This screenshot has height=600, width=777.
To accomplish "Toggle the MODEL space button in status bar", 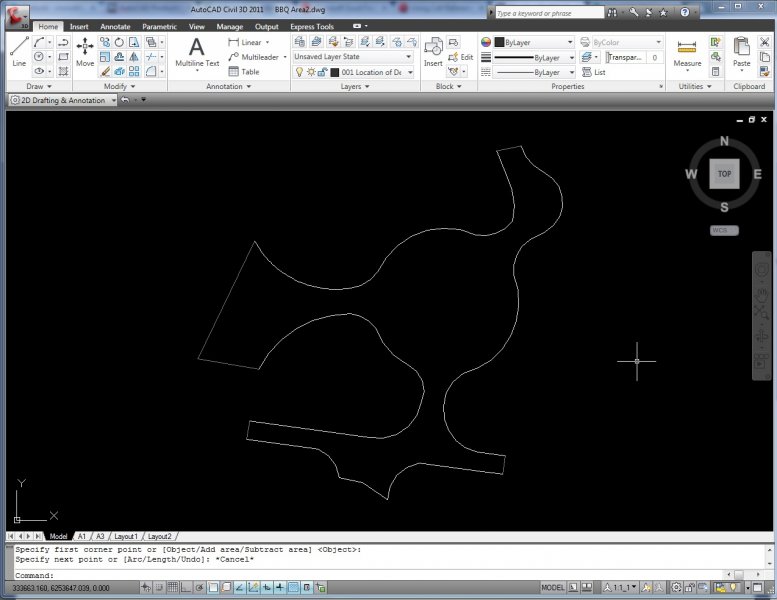I will (x=552, y=587).
